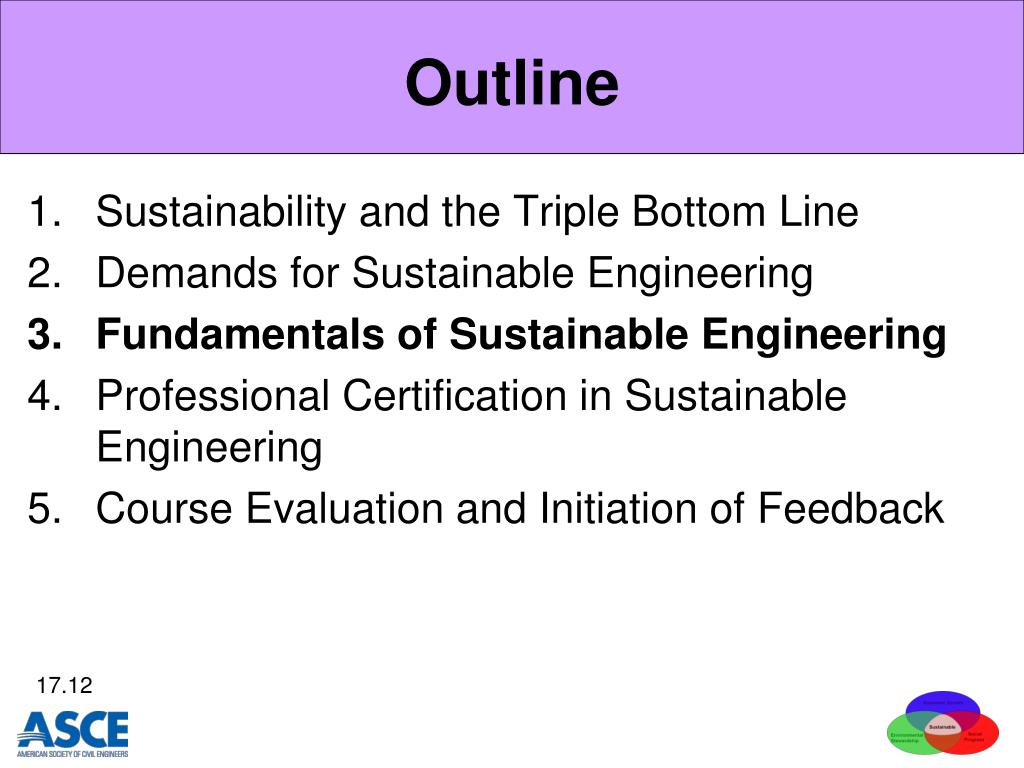1024x768 pixels.
Task: Select 'Sustainability and the Triple Bottom Line'
Action: pyautogui.click(x=477, y=212)
